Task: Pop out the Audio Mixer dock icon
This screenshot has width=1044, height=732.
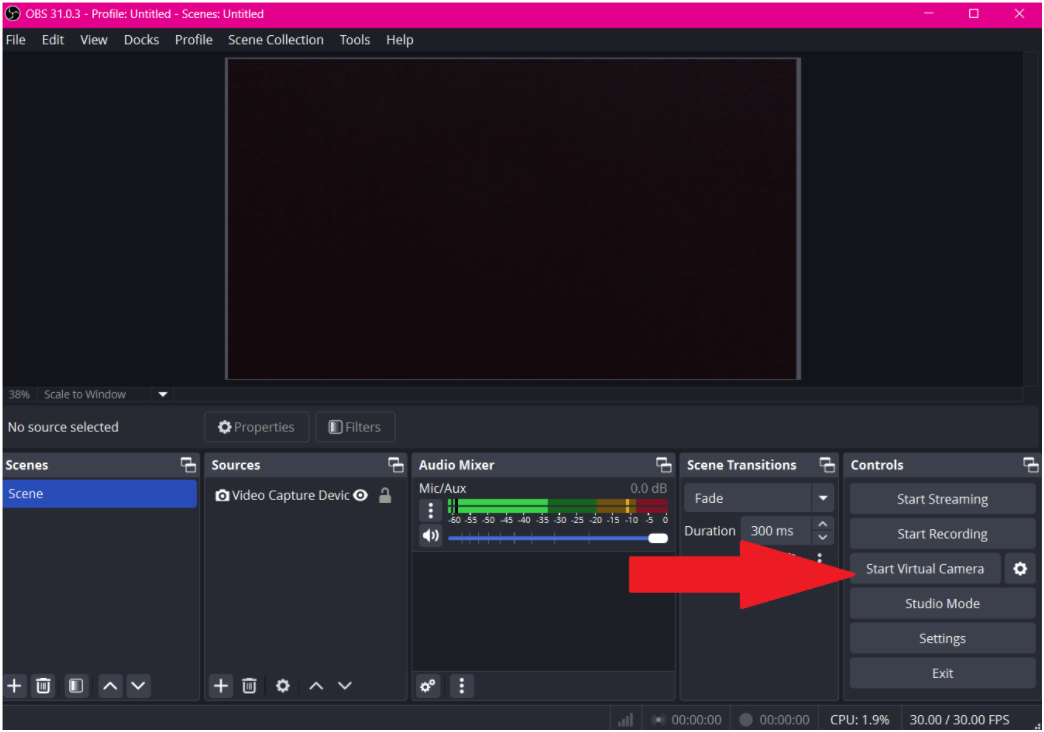Action: [x=664, y=465]
